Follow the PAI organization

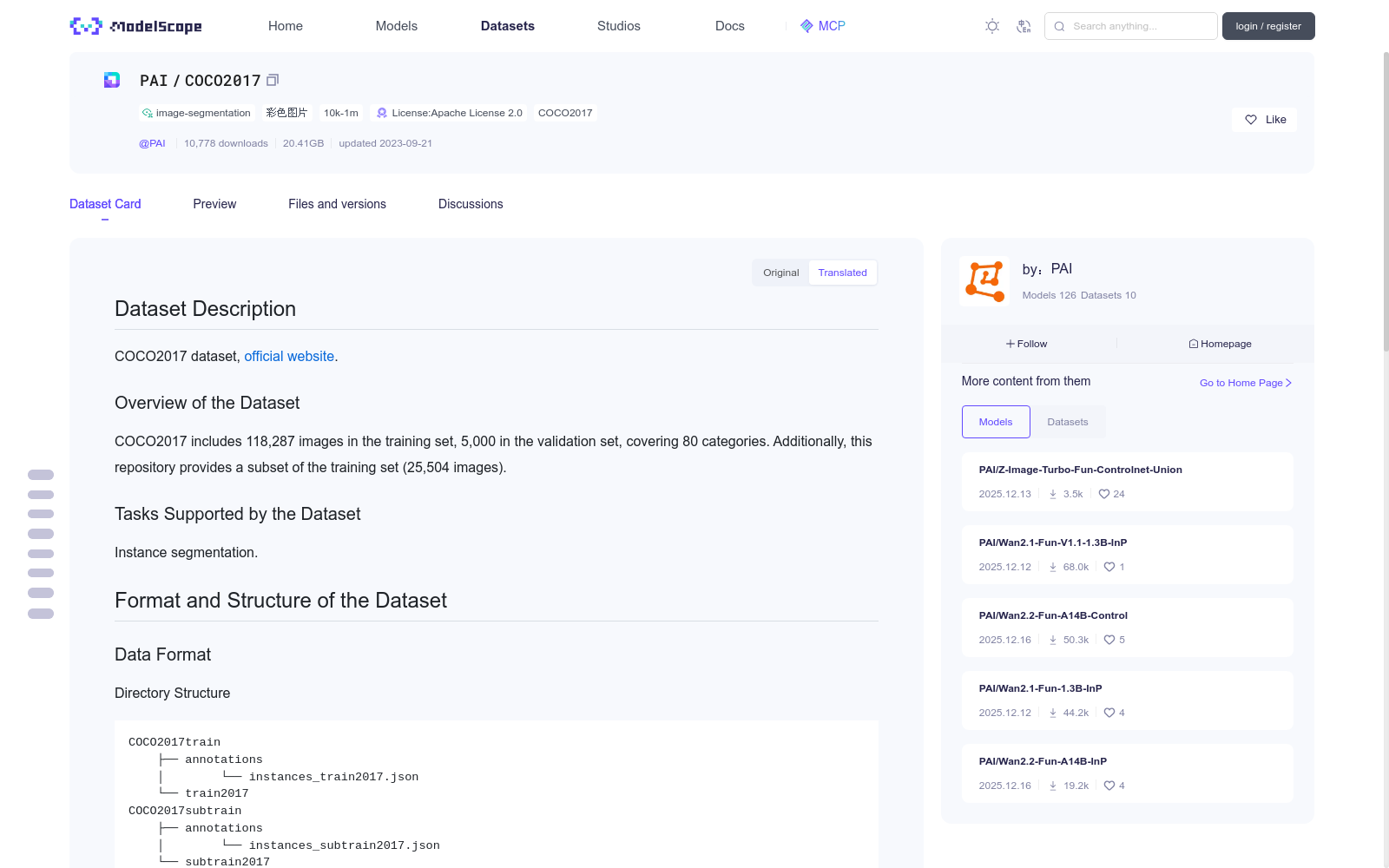point(1027,344)
